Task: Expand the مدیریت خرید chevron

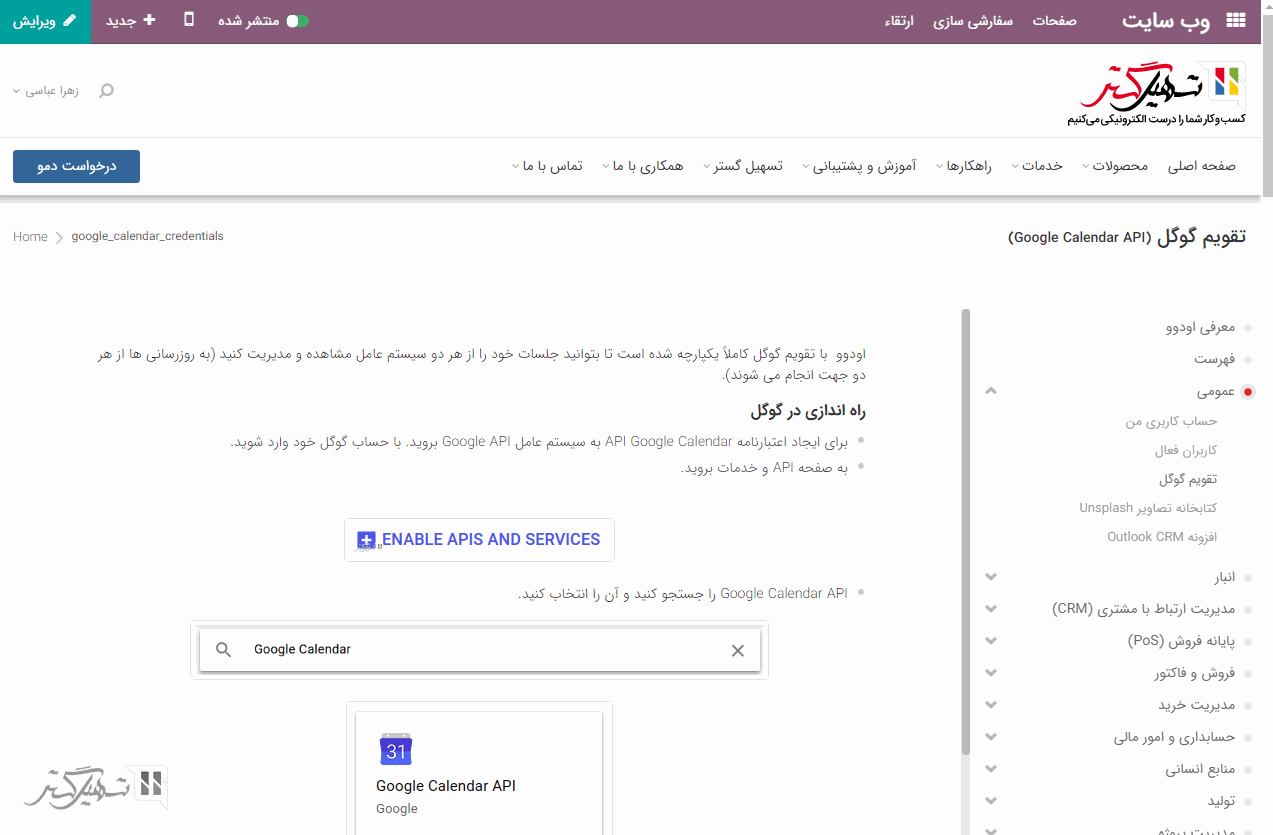Action: [991, 705]
